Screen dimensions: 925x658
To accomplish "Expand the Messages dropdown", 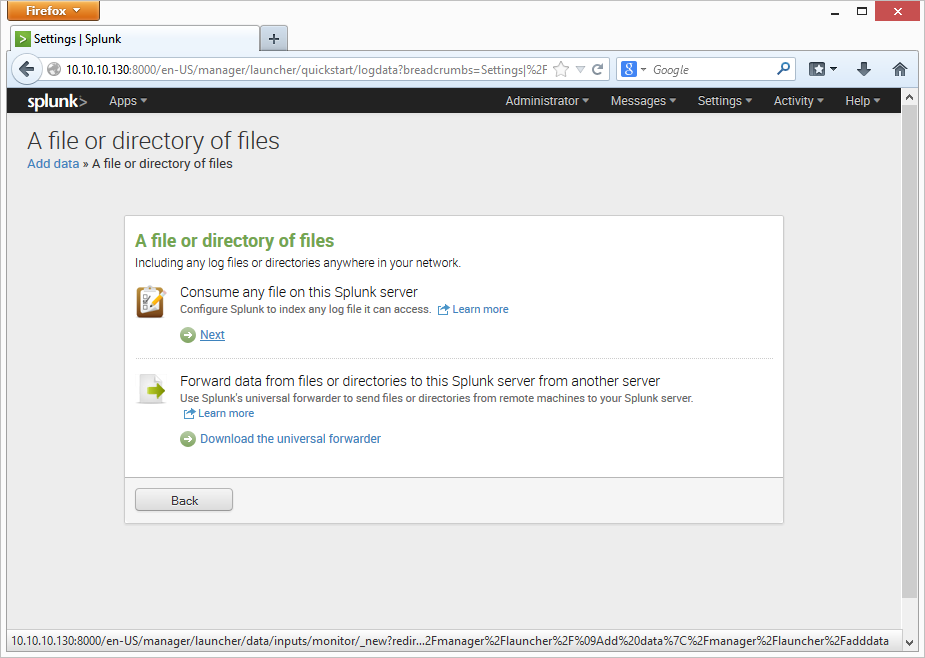I will point(643,101).
